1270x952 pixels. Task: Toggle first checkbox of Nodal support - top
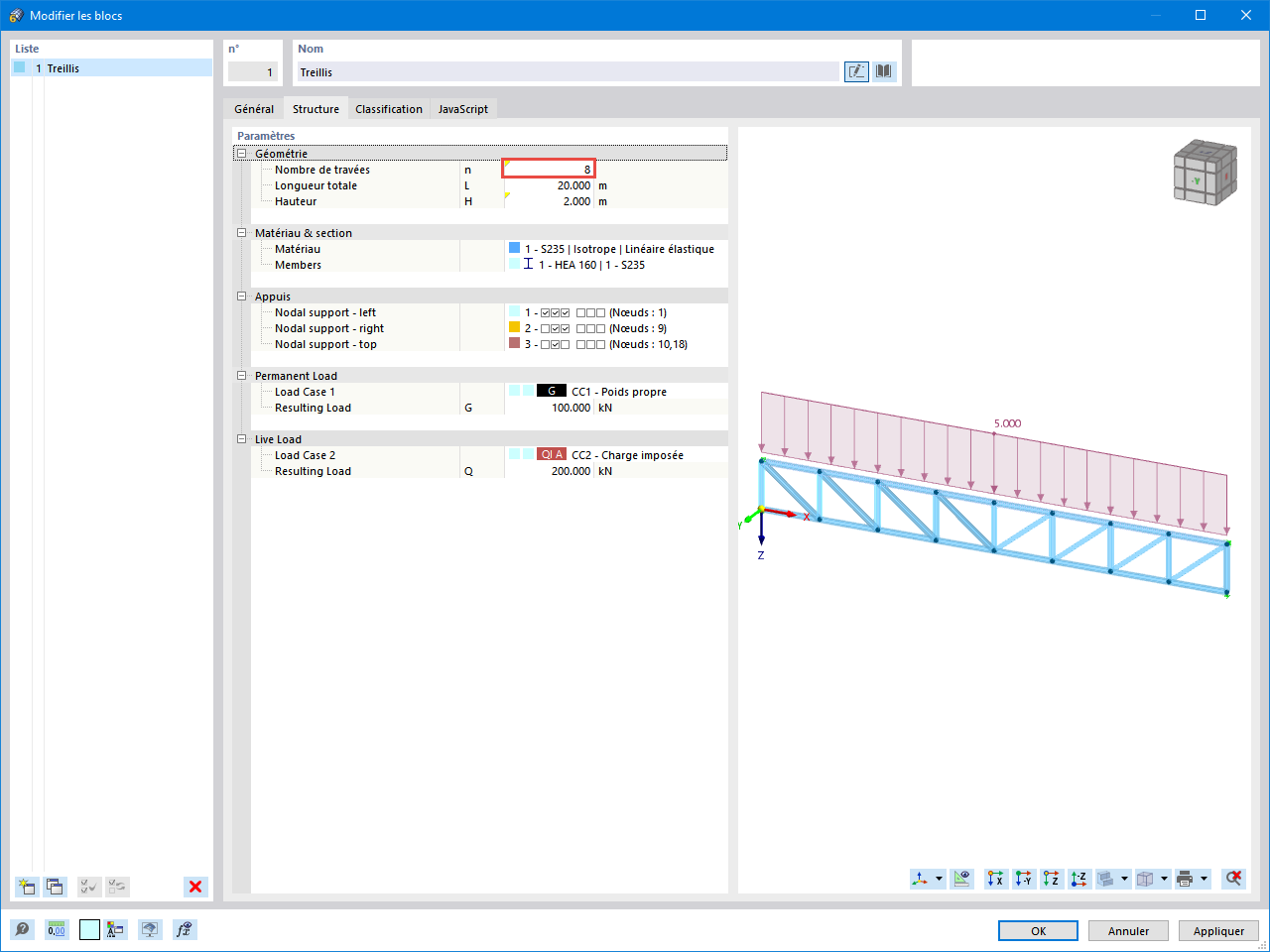(546, 345)
